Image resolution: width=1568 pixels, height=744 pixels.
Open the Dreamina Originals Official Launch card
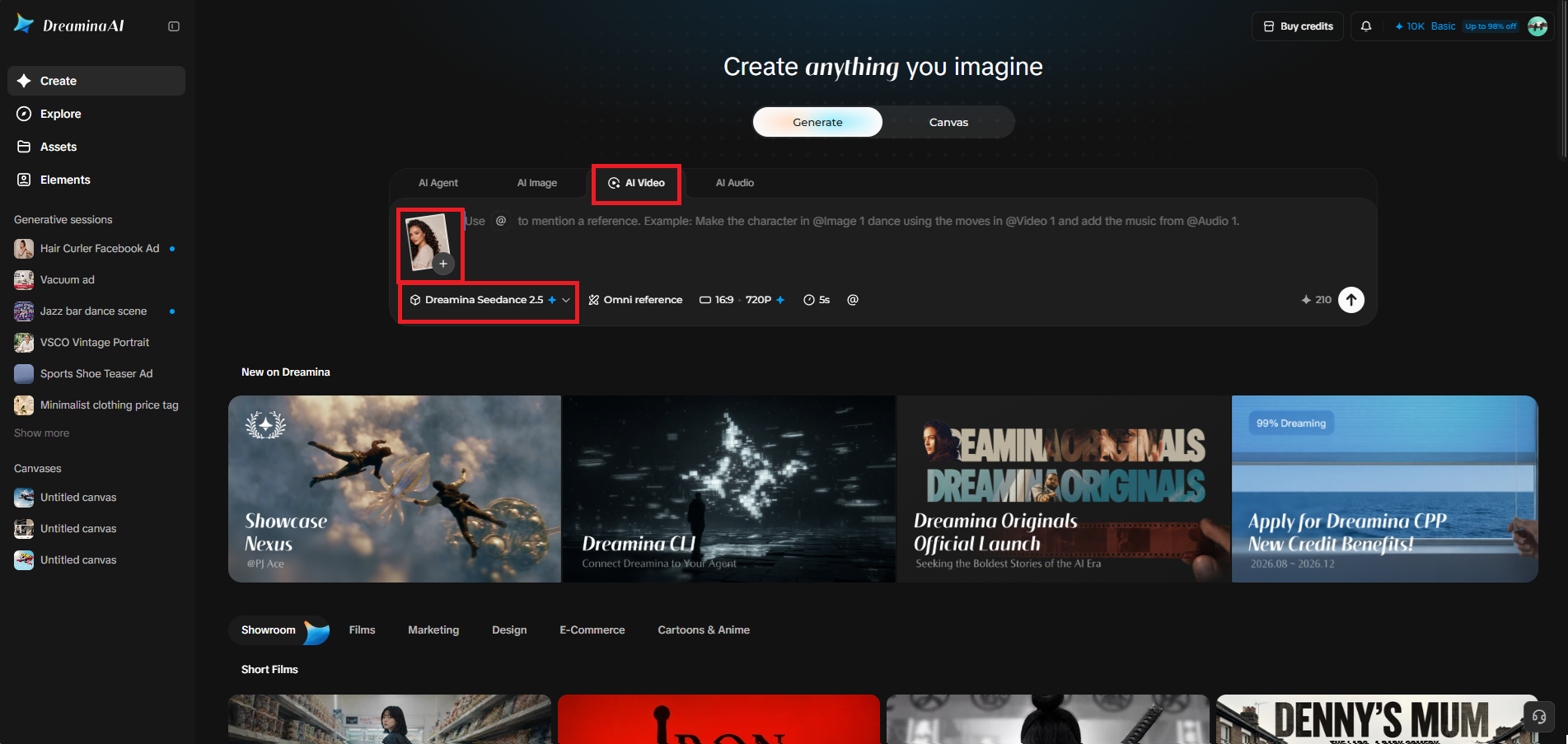click(1064, 489)
